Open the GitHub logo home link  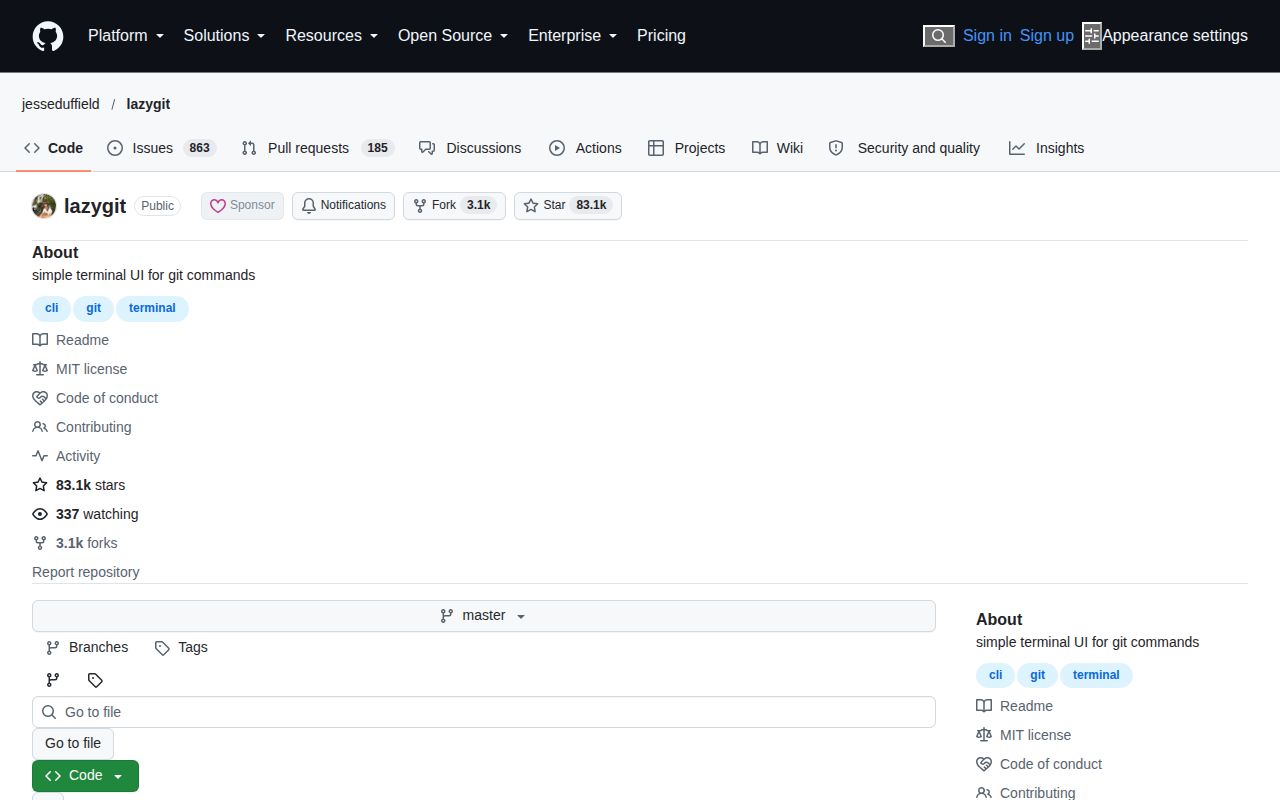pos(48,36)
